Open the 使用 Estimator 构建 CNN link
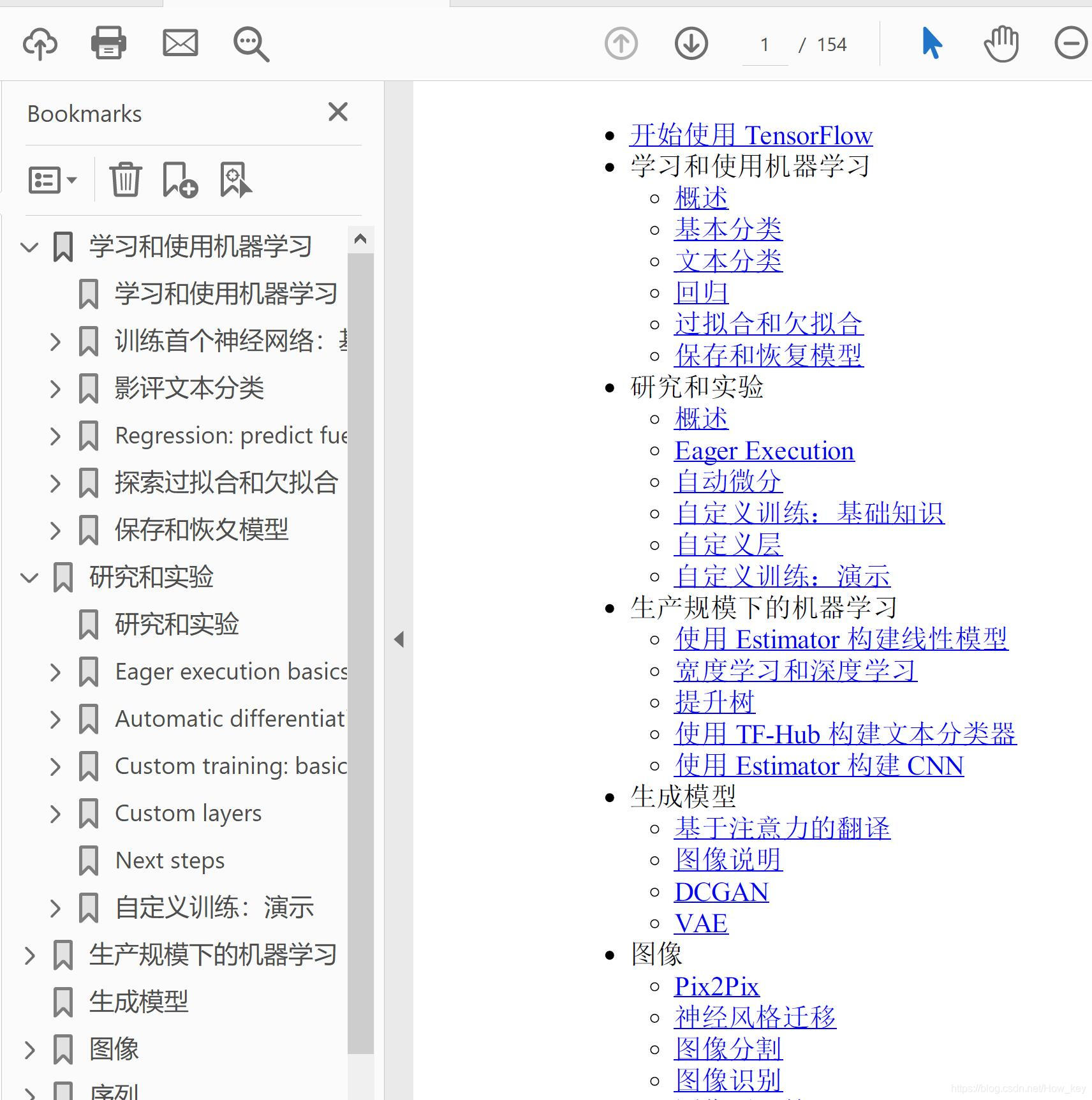The image size is (1092, 1100). pos(819,766)
